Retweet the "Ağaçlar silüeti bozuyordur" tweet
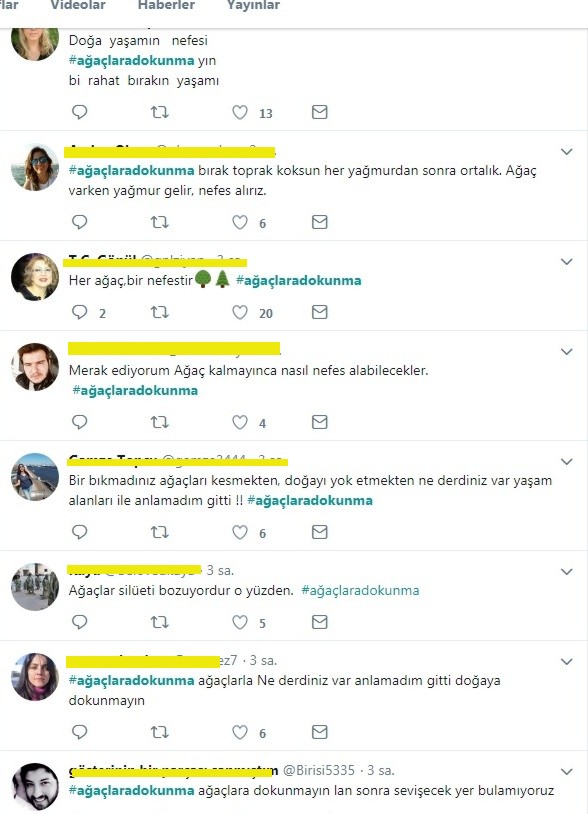588x814 pixels. [x=159, y=622]
